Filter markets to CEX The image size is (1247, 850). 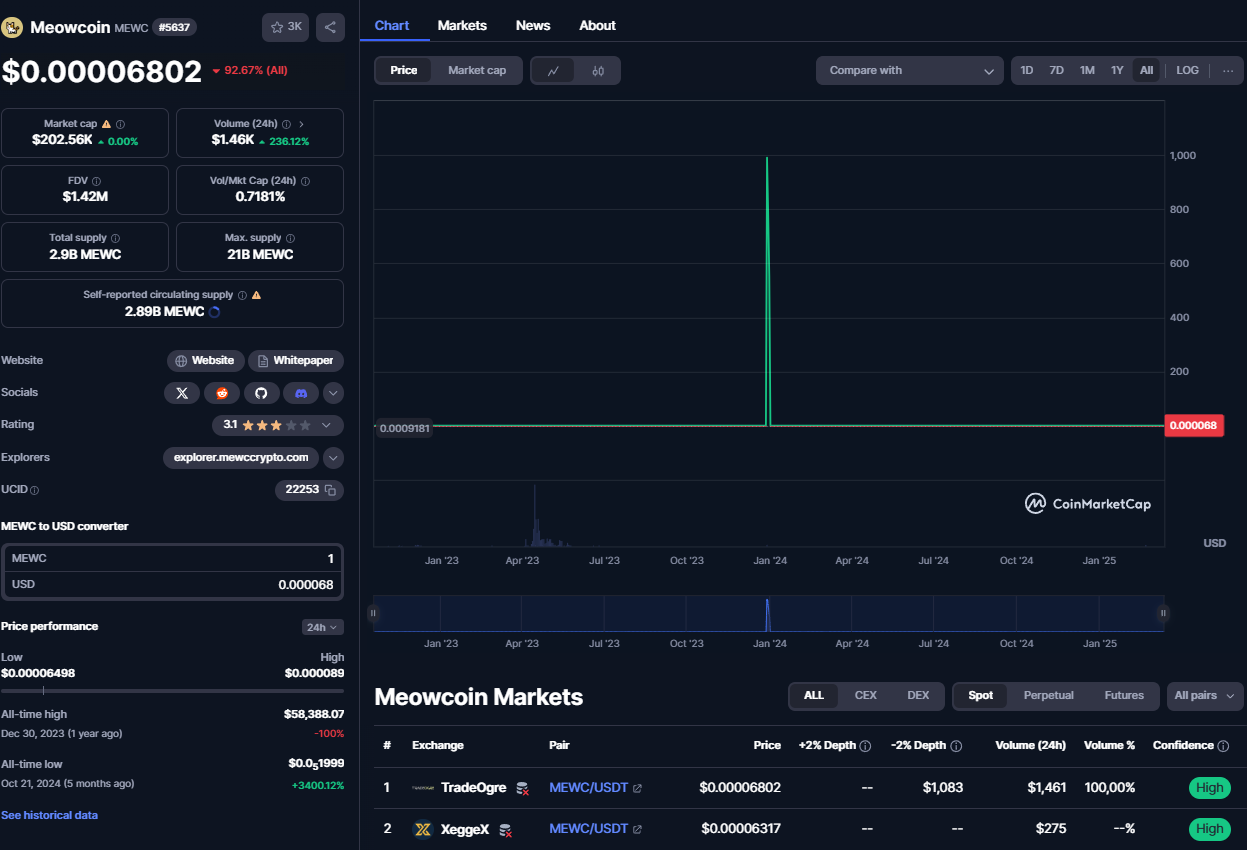click(x=865, y=695)
